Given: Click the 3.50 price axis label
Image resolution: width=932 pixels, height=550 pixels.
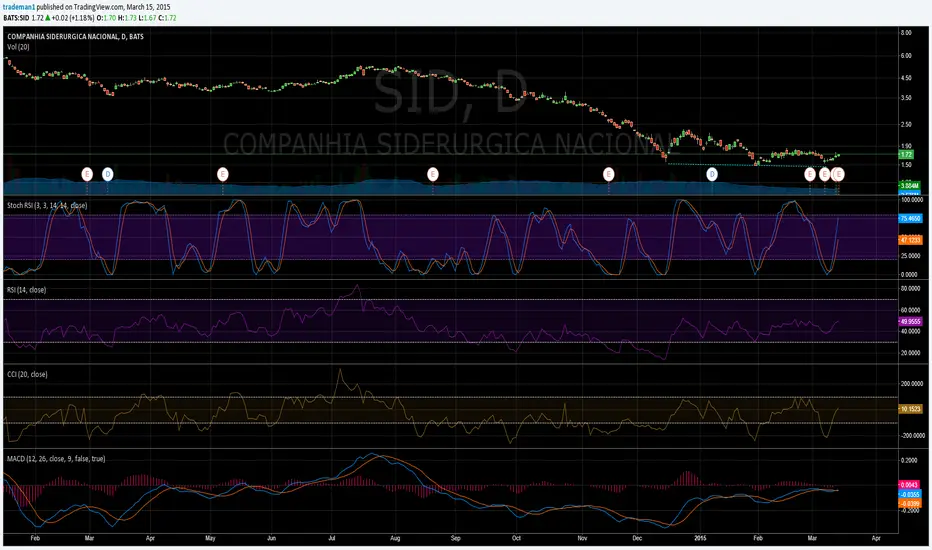Looking at the screenshot, I should pos(906,98).
